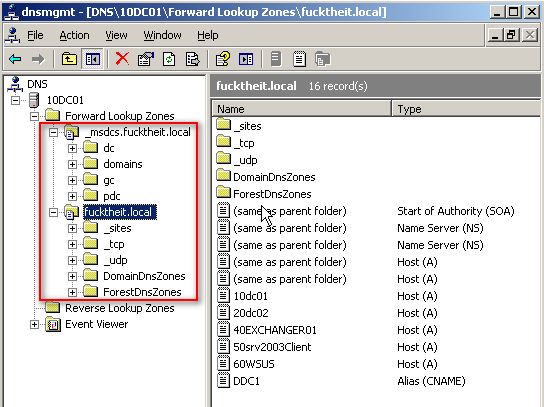Collapse the _msdcs.fucktheit.local zone node
544x407 pixels.
pos(53,132)
